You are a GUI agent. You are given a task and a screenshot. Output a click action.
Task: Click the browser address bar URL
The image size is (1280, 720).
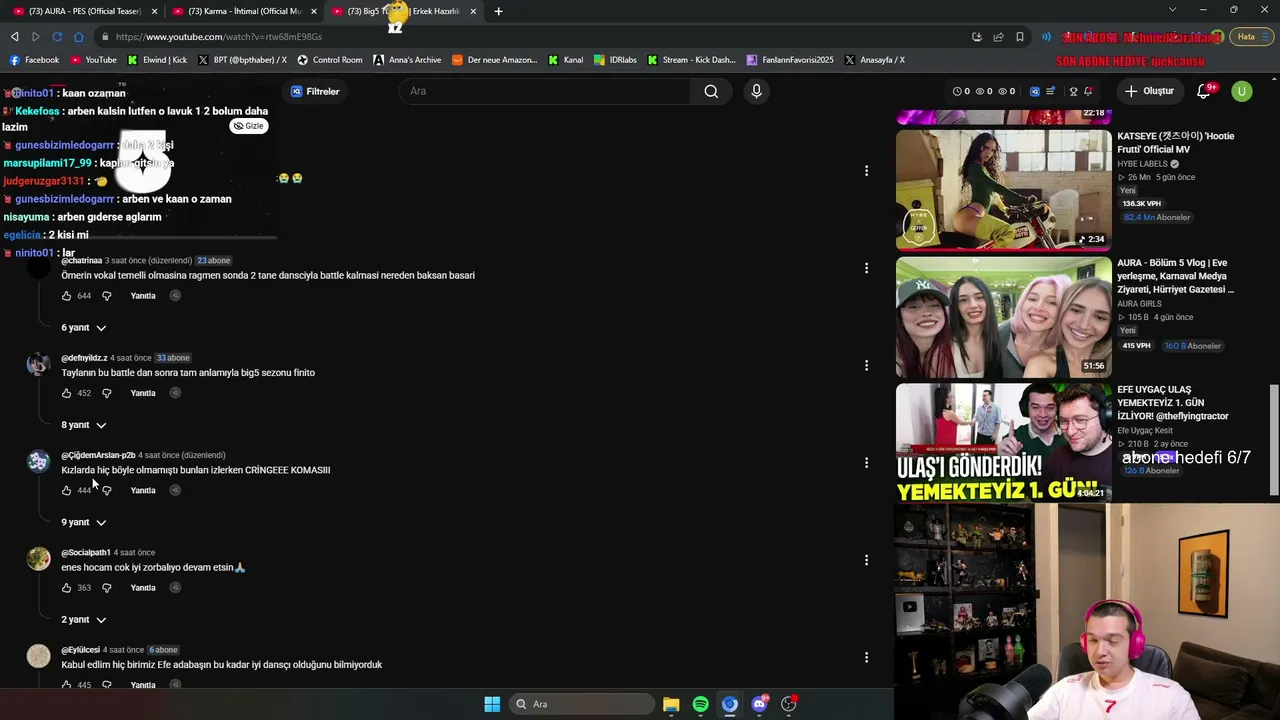point(218,37)
